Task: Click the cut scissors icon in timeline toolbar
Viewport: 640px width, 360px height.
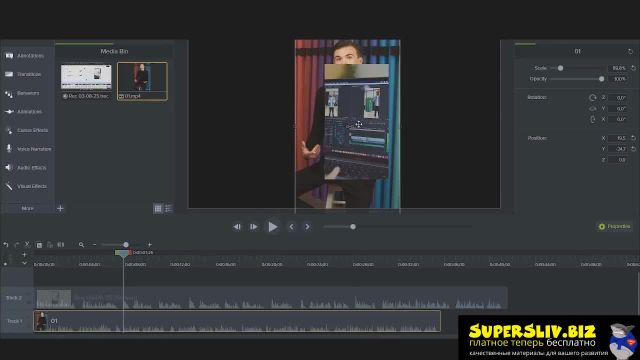Action: [x=27, y=244]
